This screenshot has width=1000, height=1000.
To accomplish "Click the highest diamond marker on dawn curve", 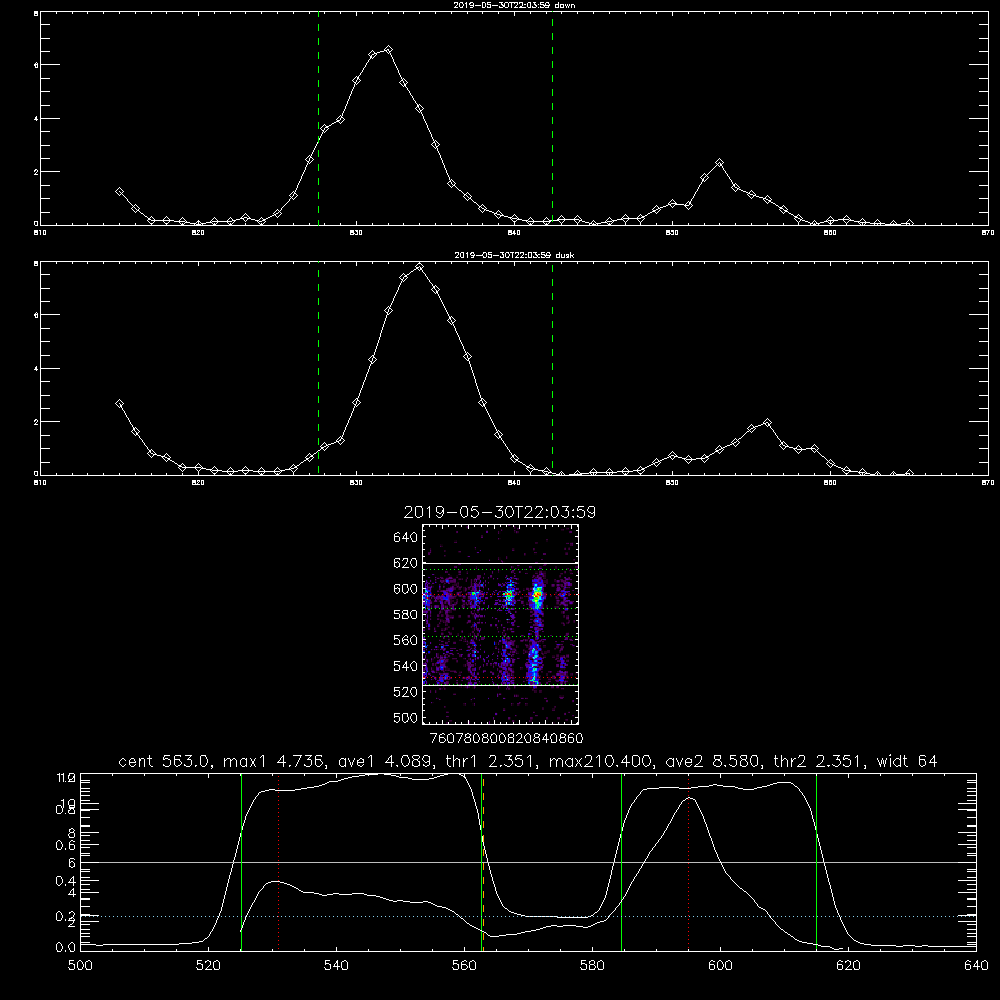I will pos(388,49).
